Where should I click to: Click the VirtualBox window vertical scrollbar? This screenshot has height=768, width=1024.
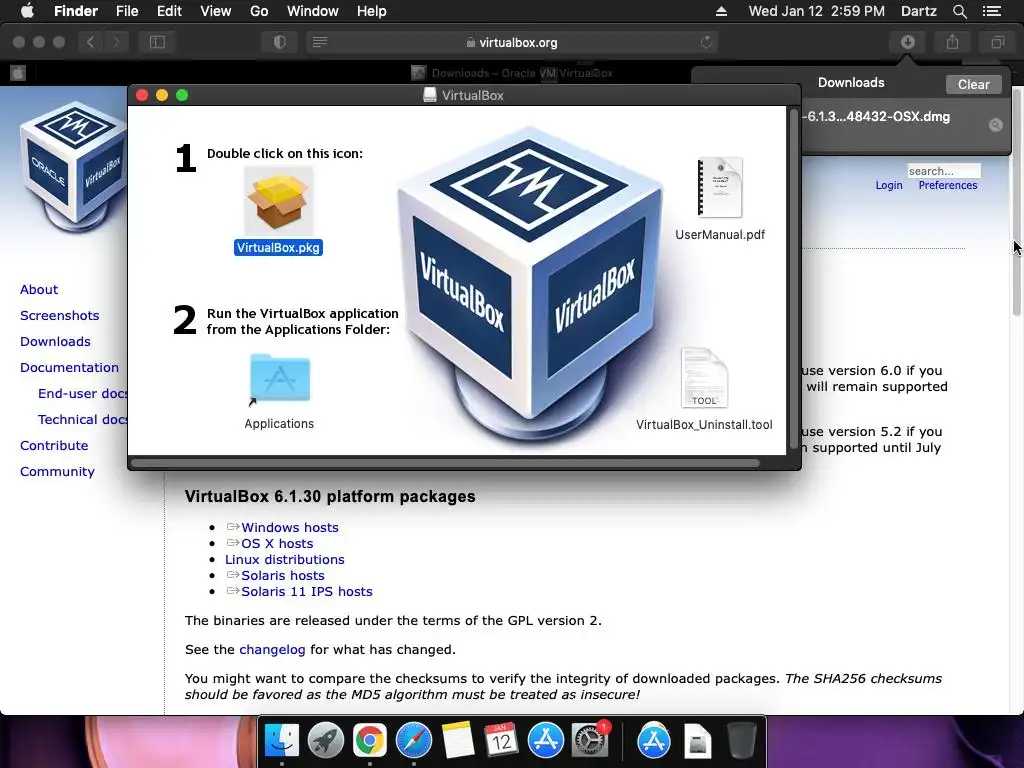pyautogui.click(x=794, y=280)
